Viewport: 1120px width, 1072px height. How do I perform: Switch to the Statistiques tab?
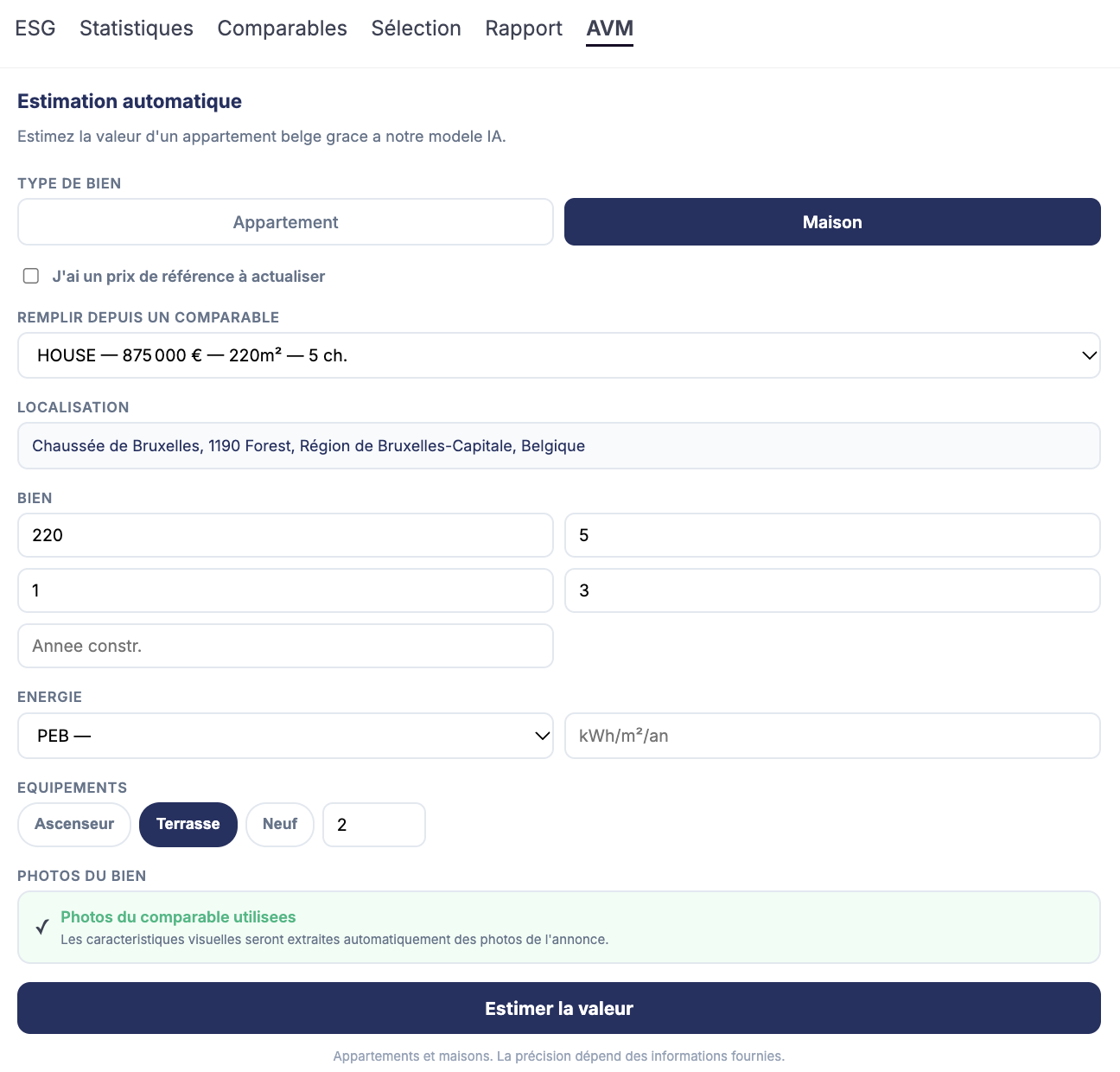pyautogui.click(x=137, y=29)
